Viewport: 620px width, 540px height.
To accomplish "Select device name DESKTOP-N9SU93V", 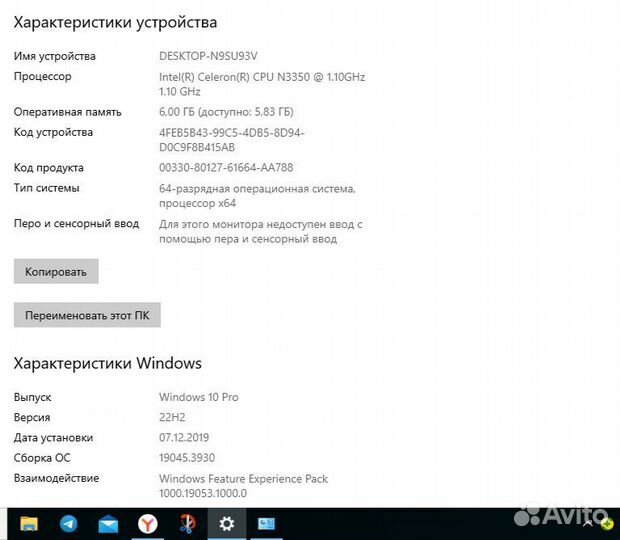I will 208,56.
